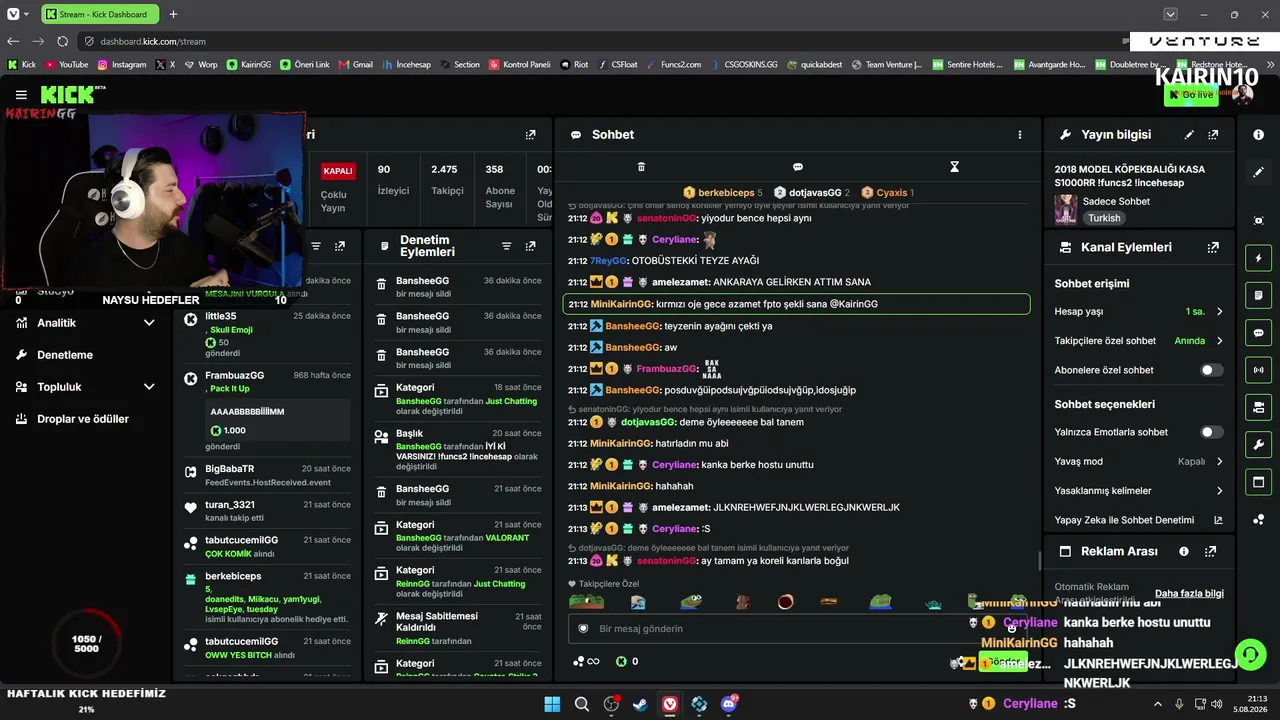This screenshot has width=1280, height=720.
Task: Toggle Yalnızca Emotlarla sohbet switch
Action: coord(1211,432)
